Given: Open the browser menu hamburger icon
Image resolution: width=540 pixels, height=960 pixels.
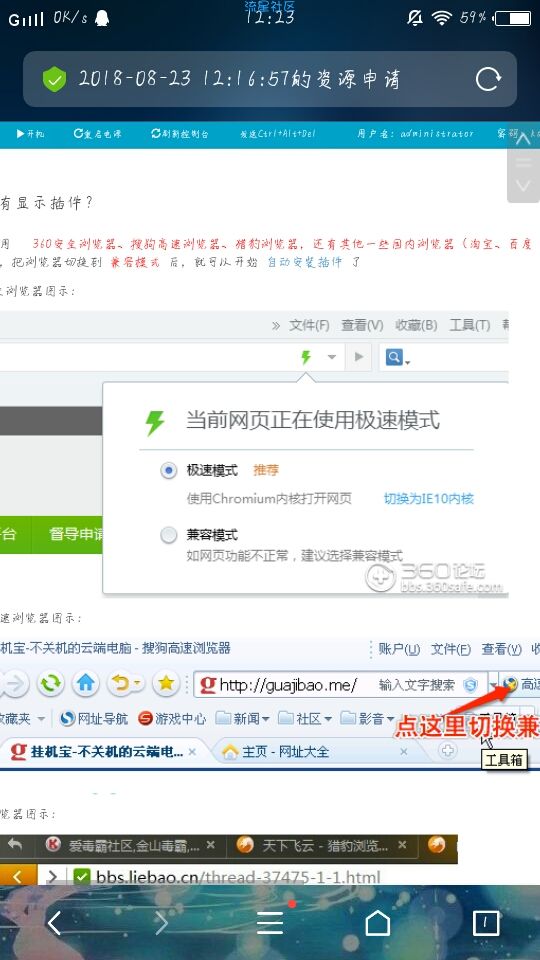Looking at the screenshot, I should [x=270, y=923].
